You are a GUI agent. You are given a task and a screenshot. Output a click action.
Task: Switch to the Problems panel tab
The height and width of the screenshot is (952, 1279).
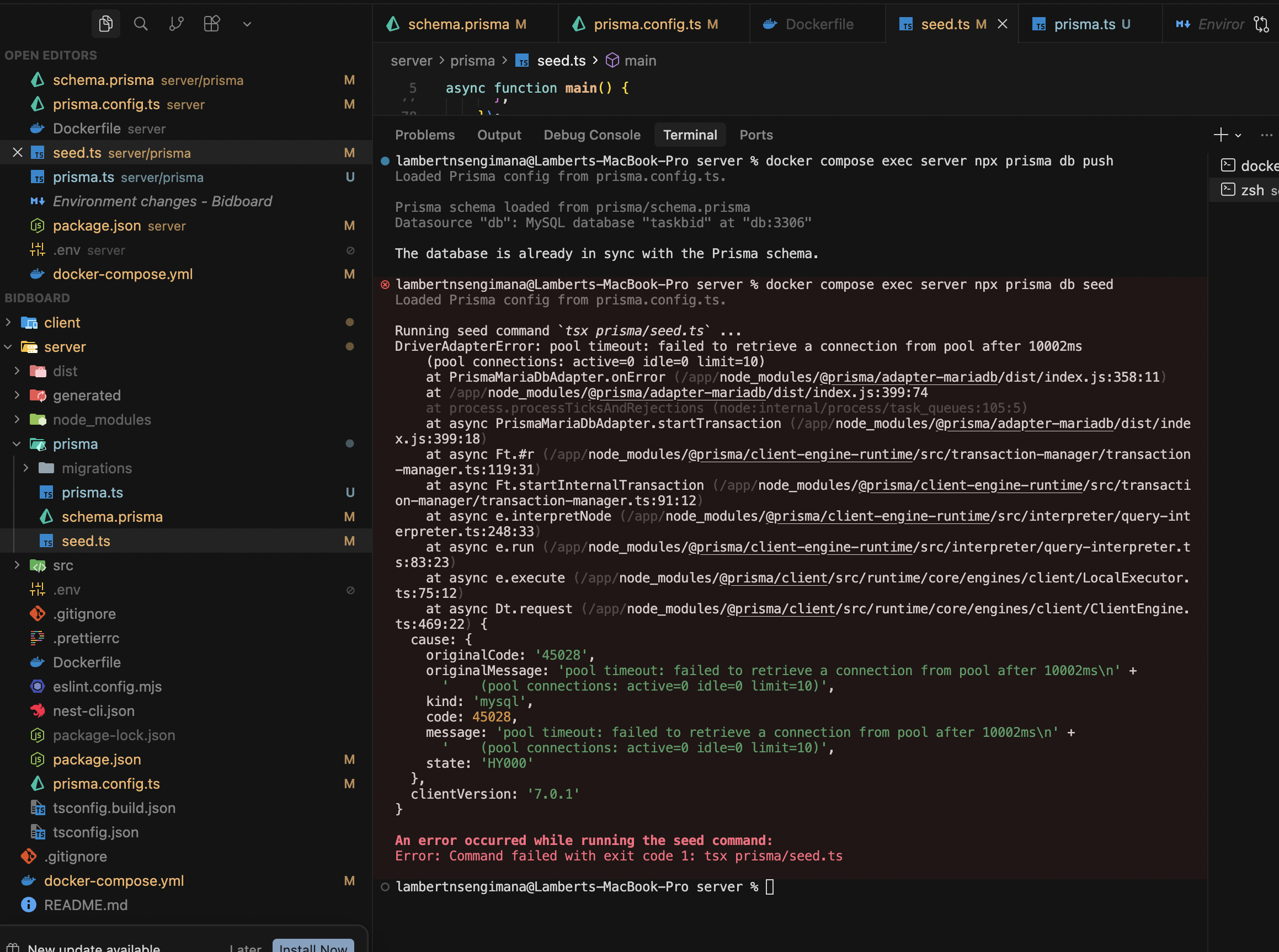[x=424, y=135]
